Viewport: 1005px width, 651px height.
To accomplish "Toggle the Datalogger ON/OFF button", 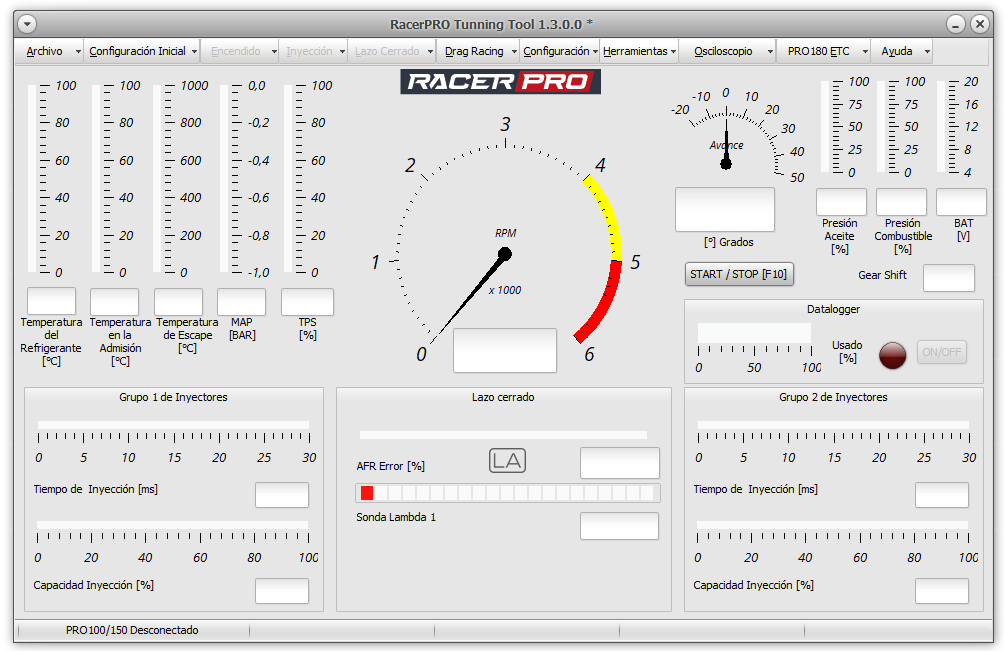I will point(942,352).
